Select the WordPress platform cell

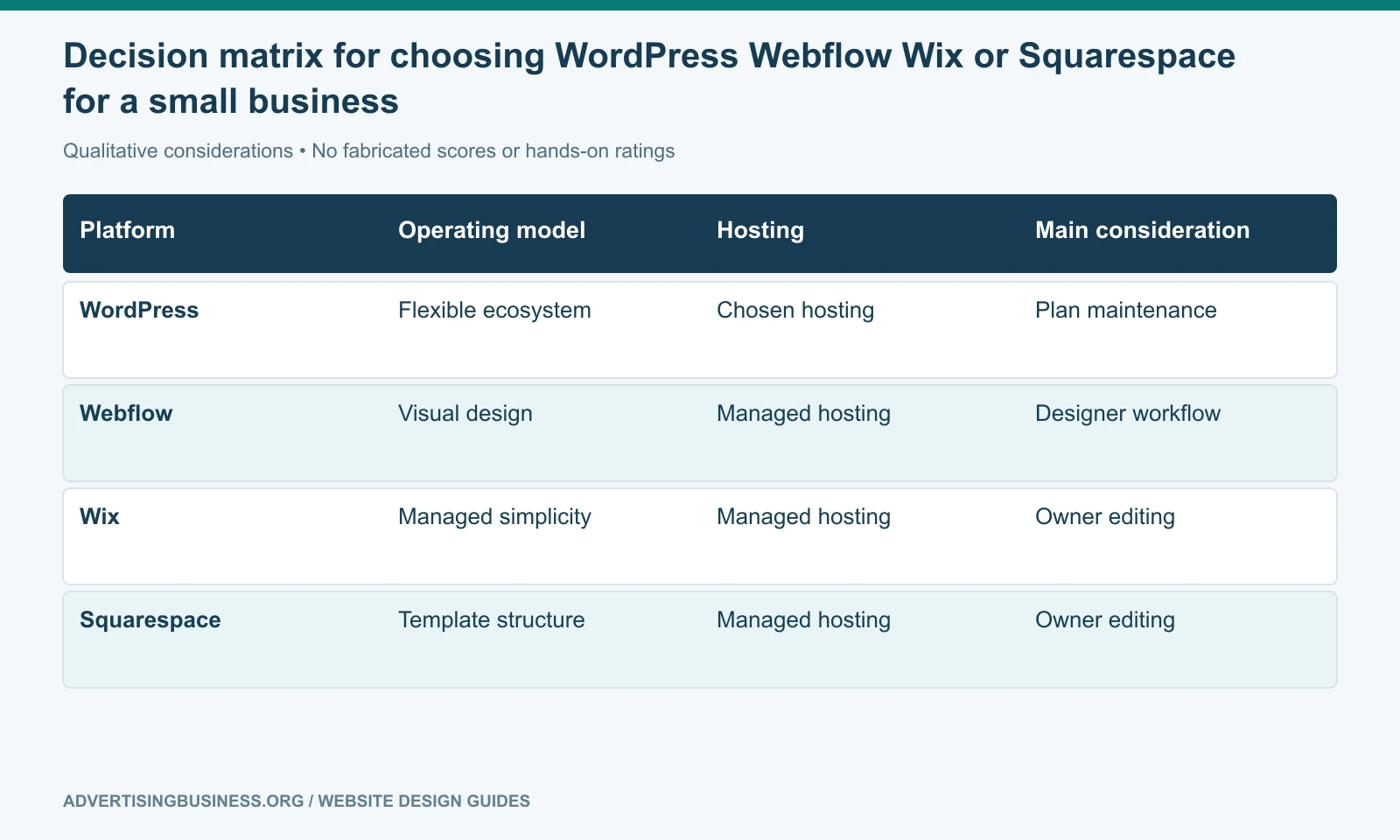pyautogui.click(x=139, y=310)
